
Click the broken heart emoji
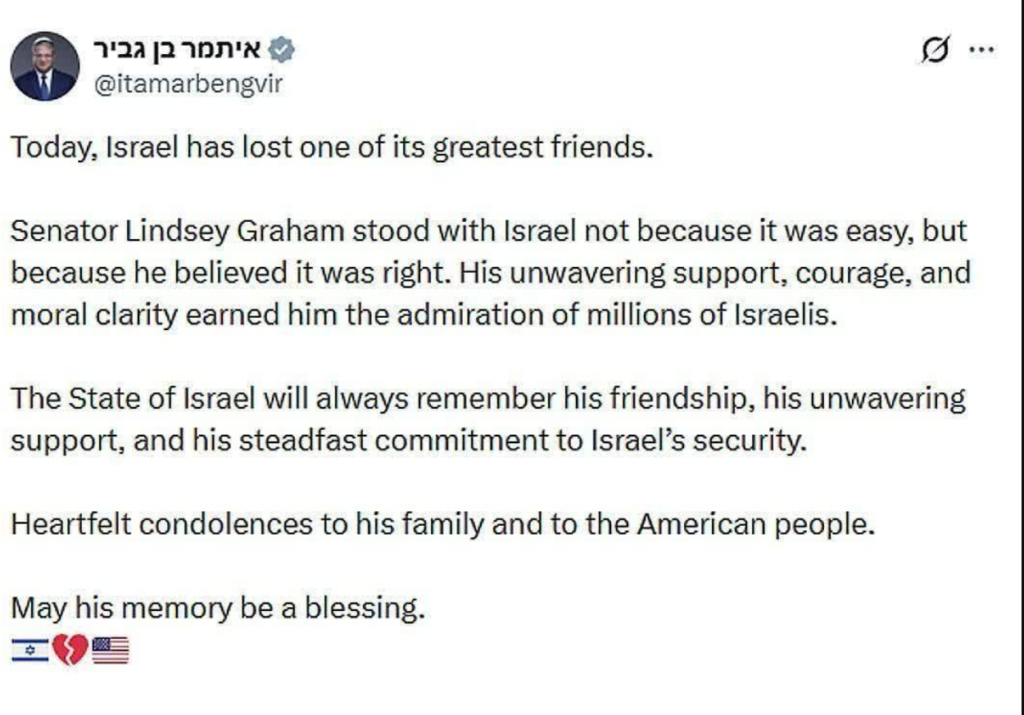pyautogui.click(x=70, y=650)
